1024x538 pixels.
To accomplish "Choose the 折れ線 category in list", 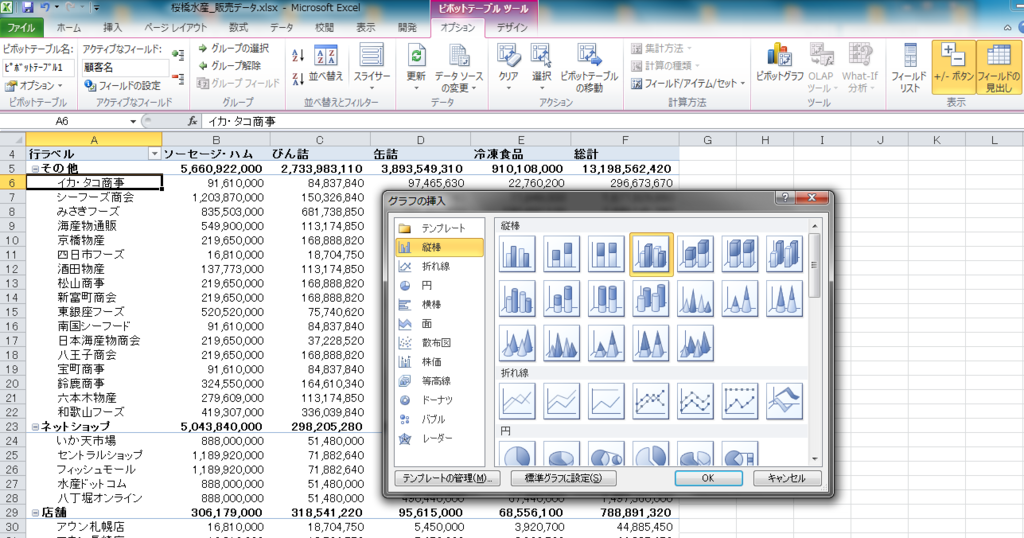I will [440, 266].
